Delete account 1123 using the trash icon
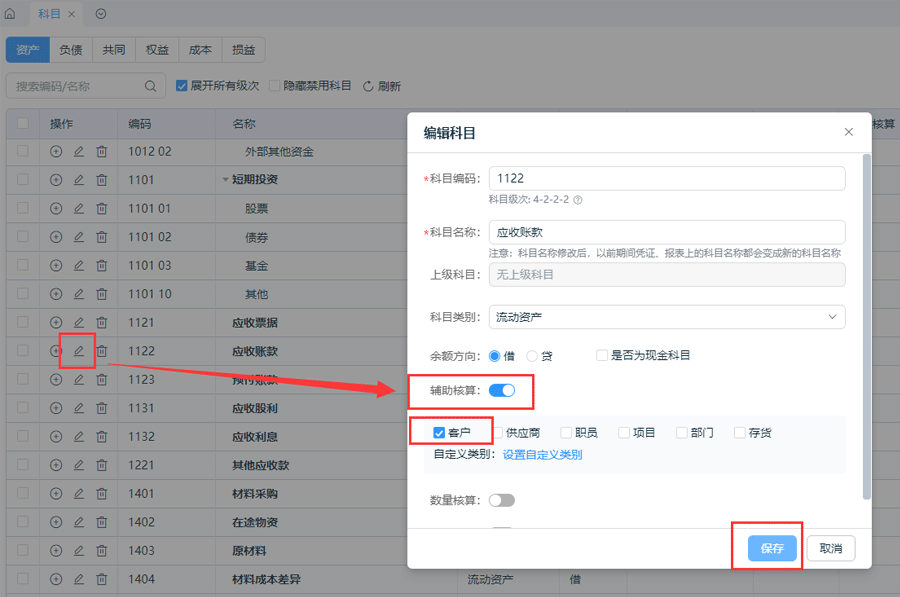 [x=102, y=380]
